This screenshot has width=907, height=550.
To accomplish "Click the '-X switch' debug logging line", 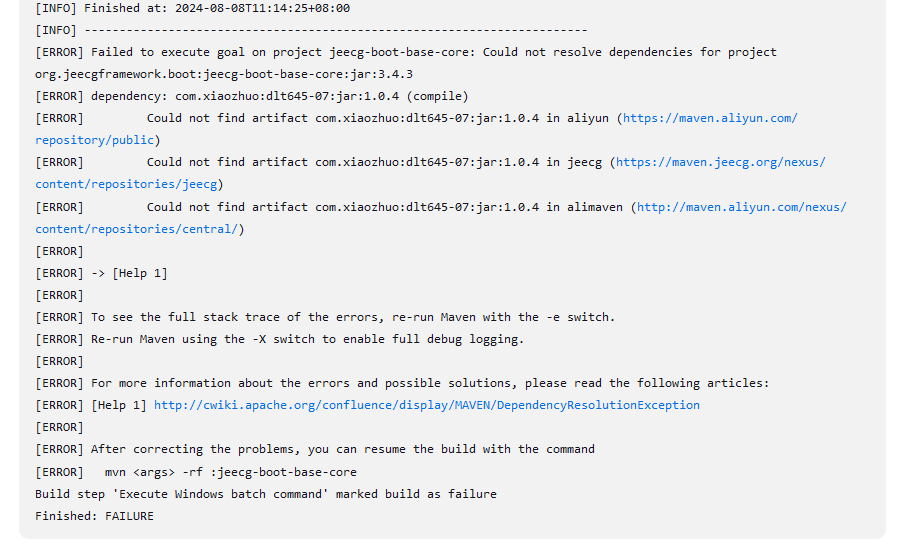I will point(279,339).
